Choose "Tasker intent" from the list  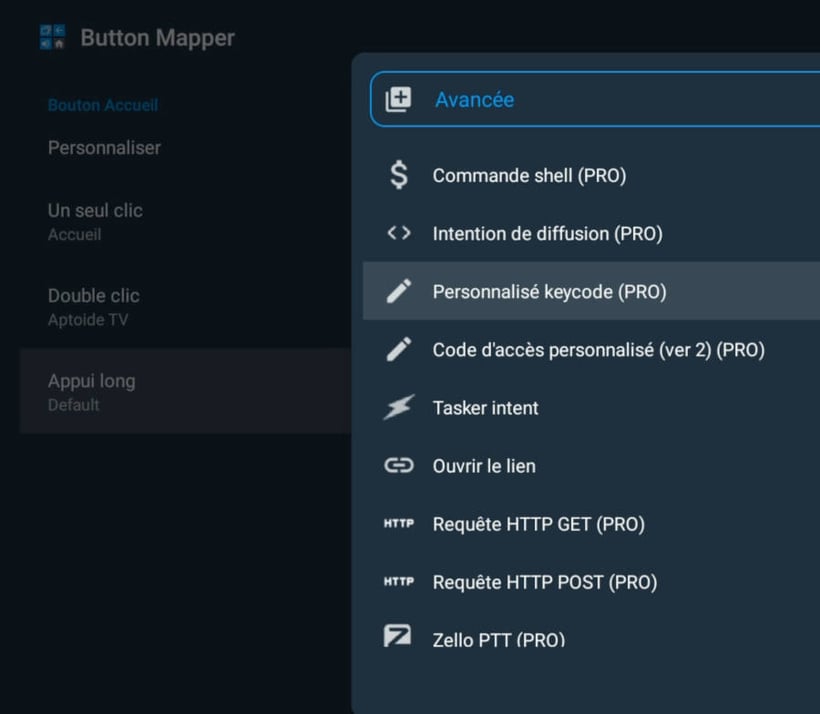click(485, 407)
